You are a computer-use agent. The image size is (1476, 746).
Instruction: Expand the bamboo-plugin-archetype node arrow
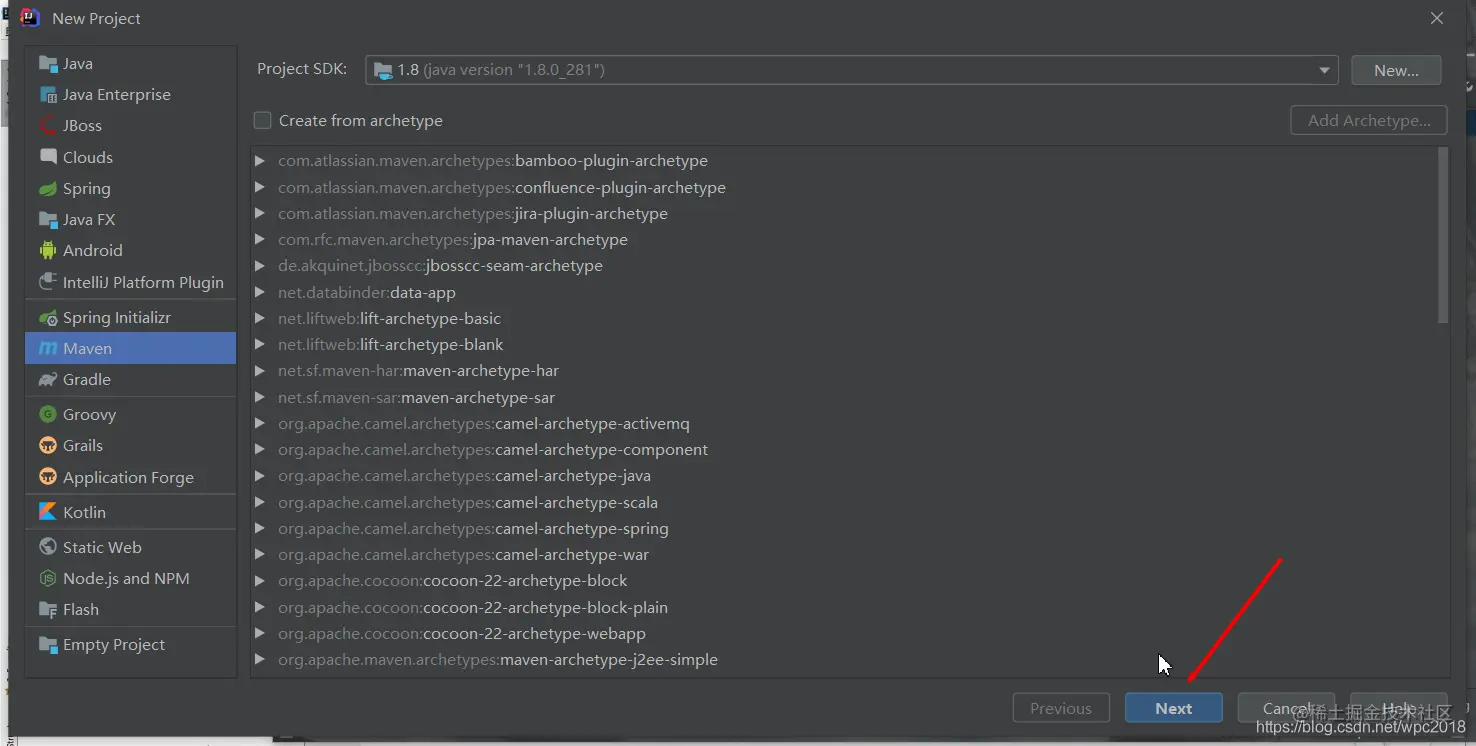coord(260,161)
